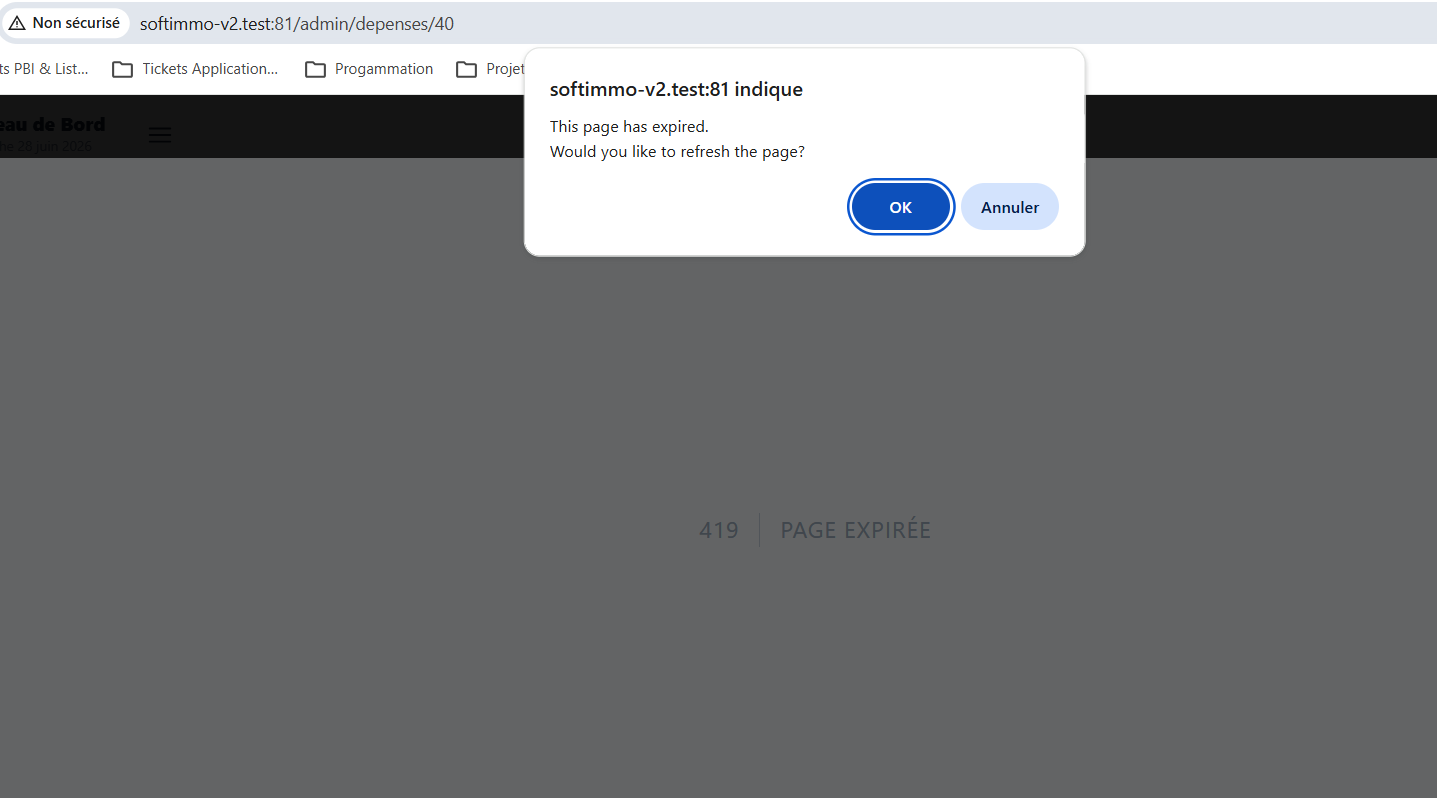Screen dimensions: 1437x798
Task: Click the 419 error code text
Action: pyautogui.click(x=718, y=530)
